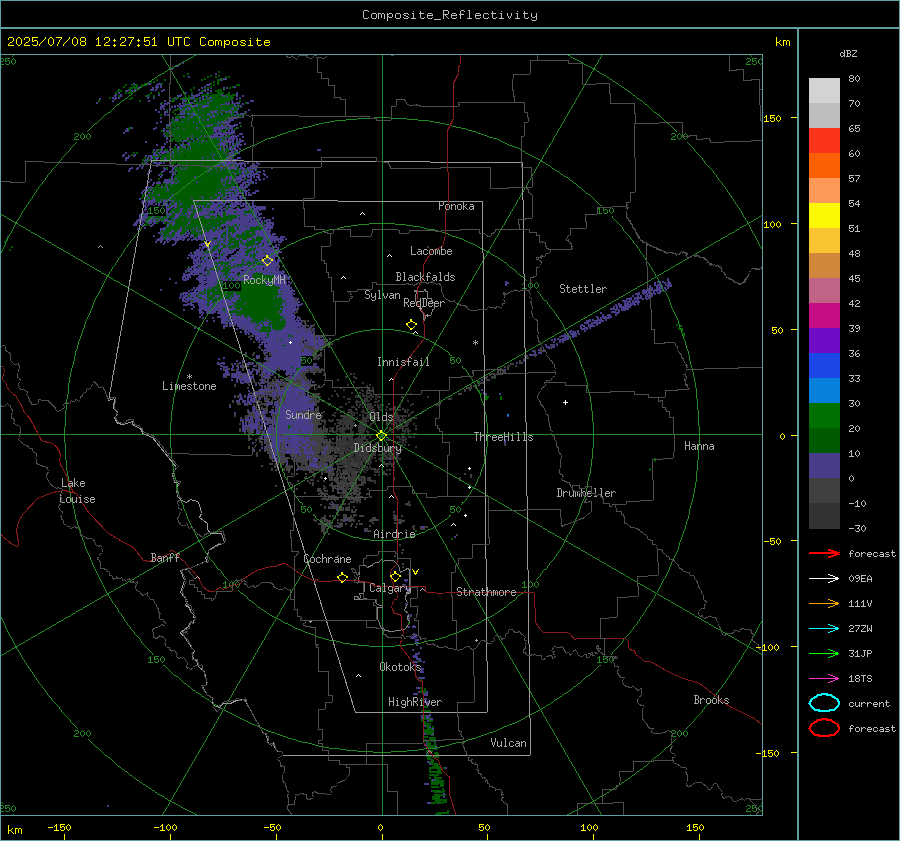900x841 pixels.
Task: Click the Stettler city label
Action: click(x=583, y=289)
